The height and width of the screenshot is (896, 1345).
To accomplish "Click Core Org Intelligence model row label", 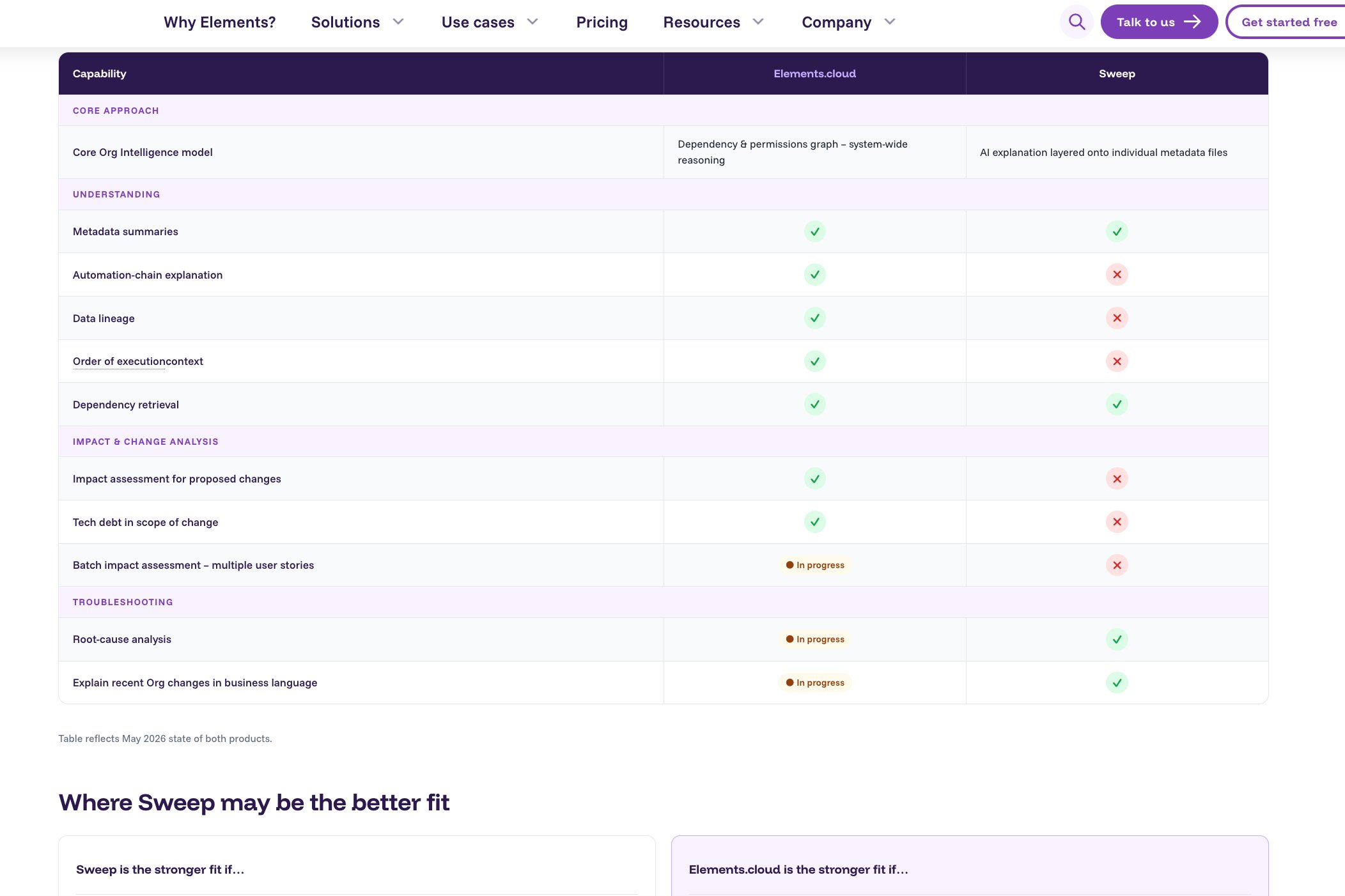I will click(x=143, y=152).
